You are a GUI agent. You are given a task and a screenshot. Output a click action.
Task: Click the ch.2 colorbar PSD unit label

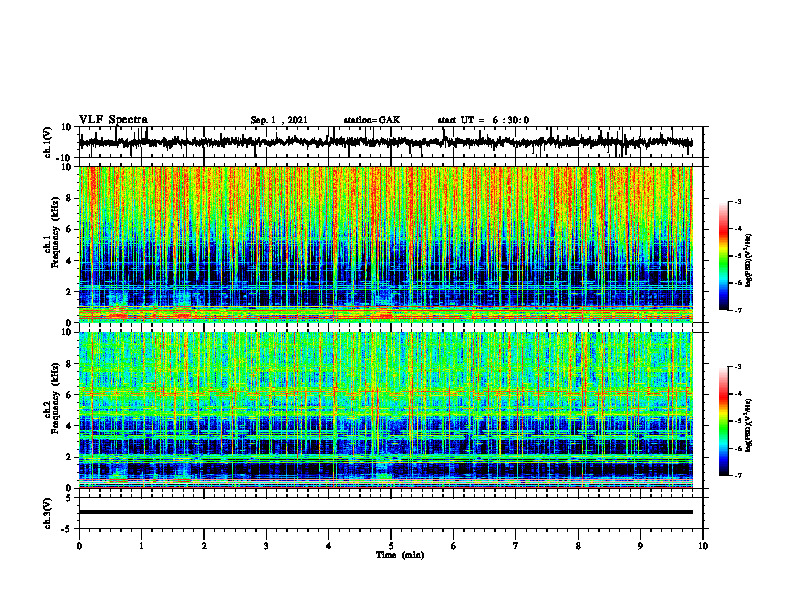tap(748, 425)
